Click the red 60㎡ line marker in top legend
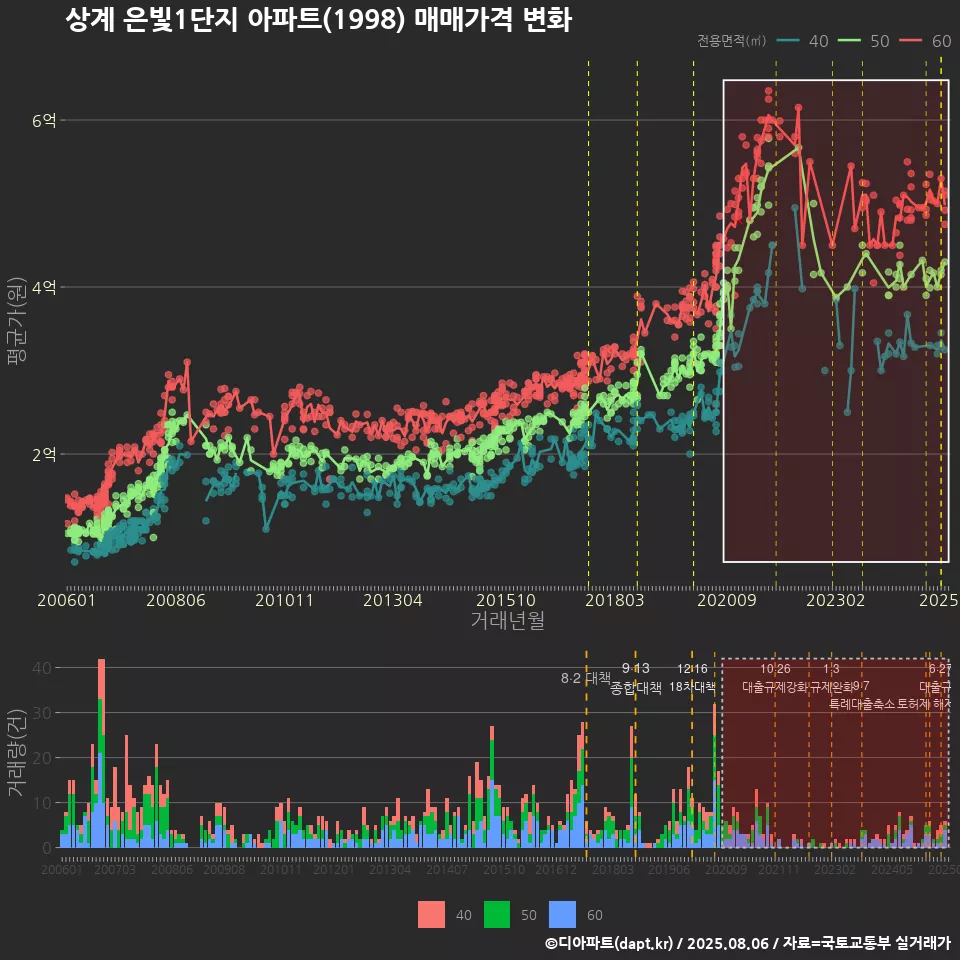 (910, 40)
